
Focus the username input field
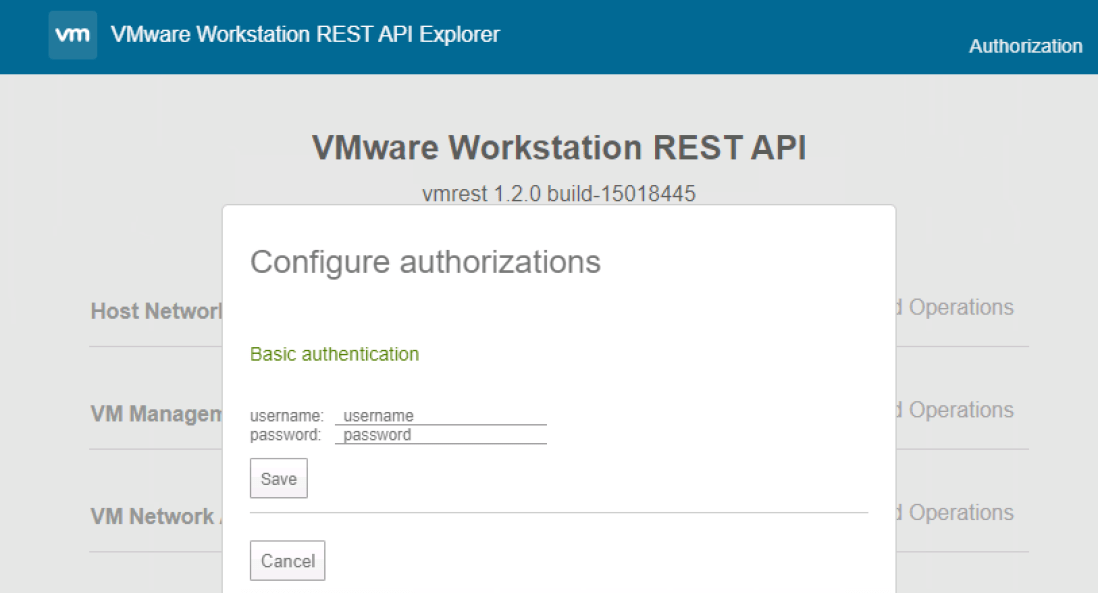pos(440,416)
